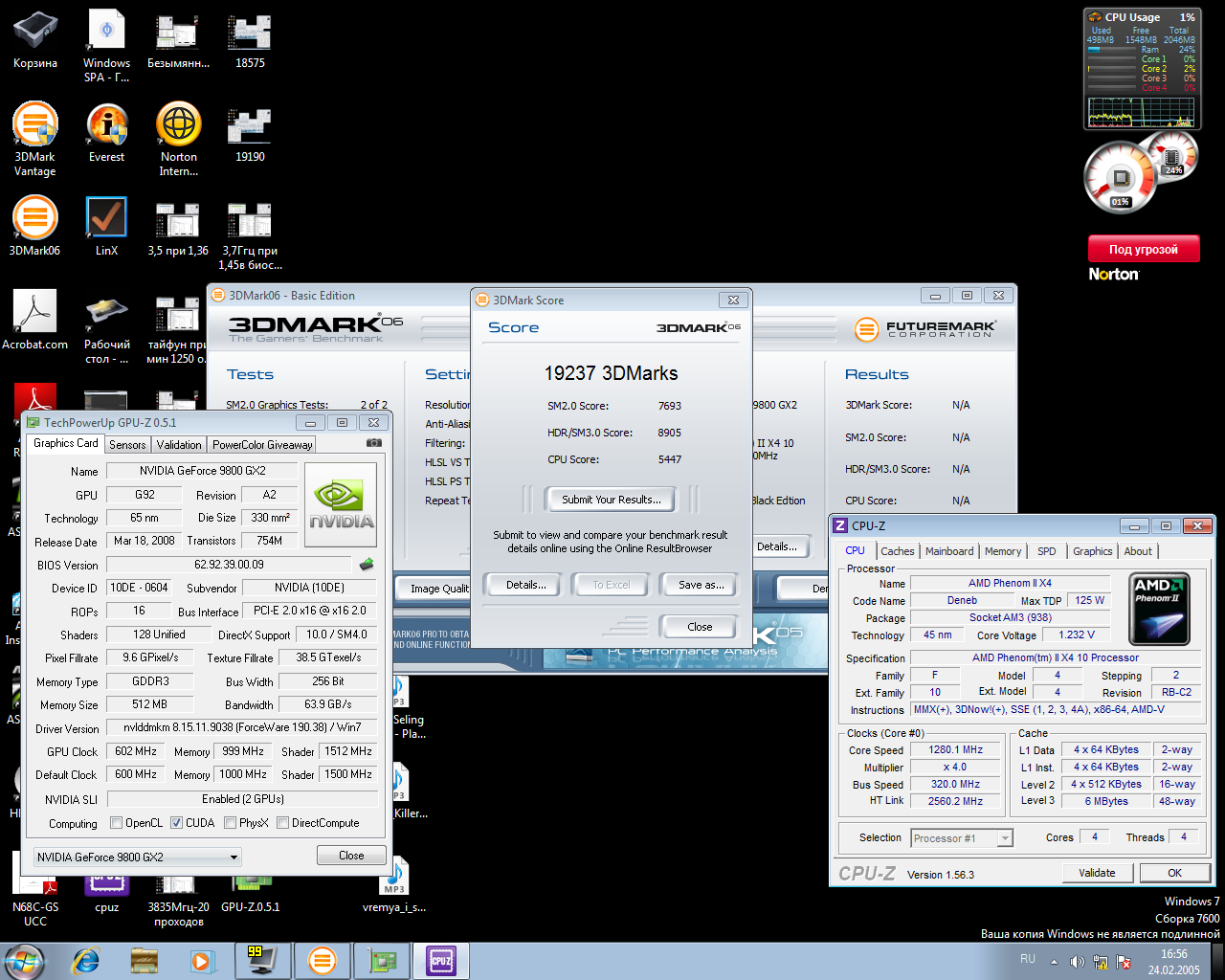
Task: Click the BIOS Version field 62.92.39.00.09
Action: [230, 565]
